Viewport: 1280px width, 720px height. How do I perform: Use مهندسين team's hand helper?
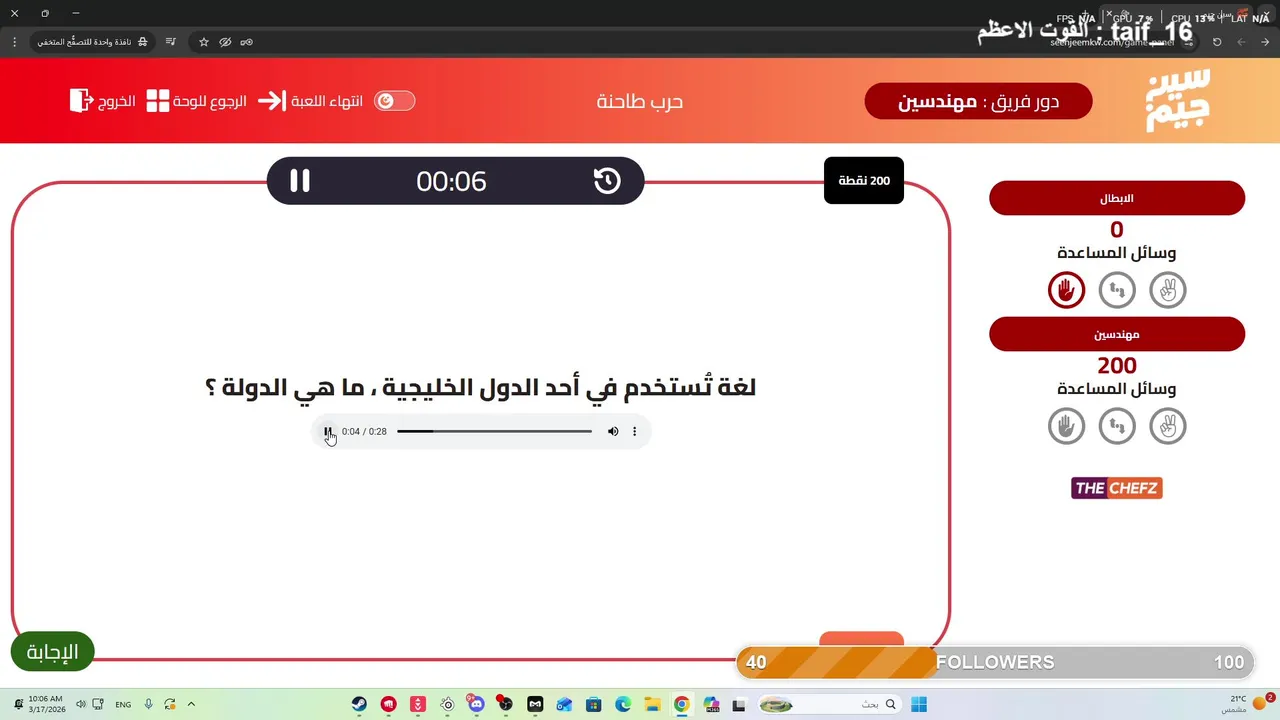coord(1066,426)
